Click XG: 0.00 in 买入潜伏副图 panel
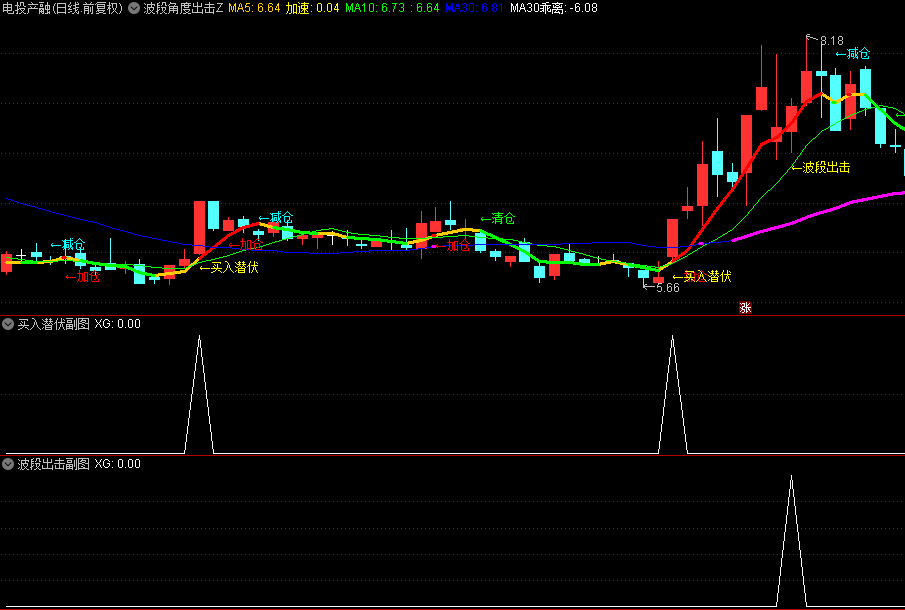Image resolution: width=905 pixels, height=610 pixels. tap(117, 324)
